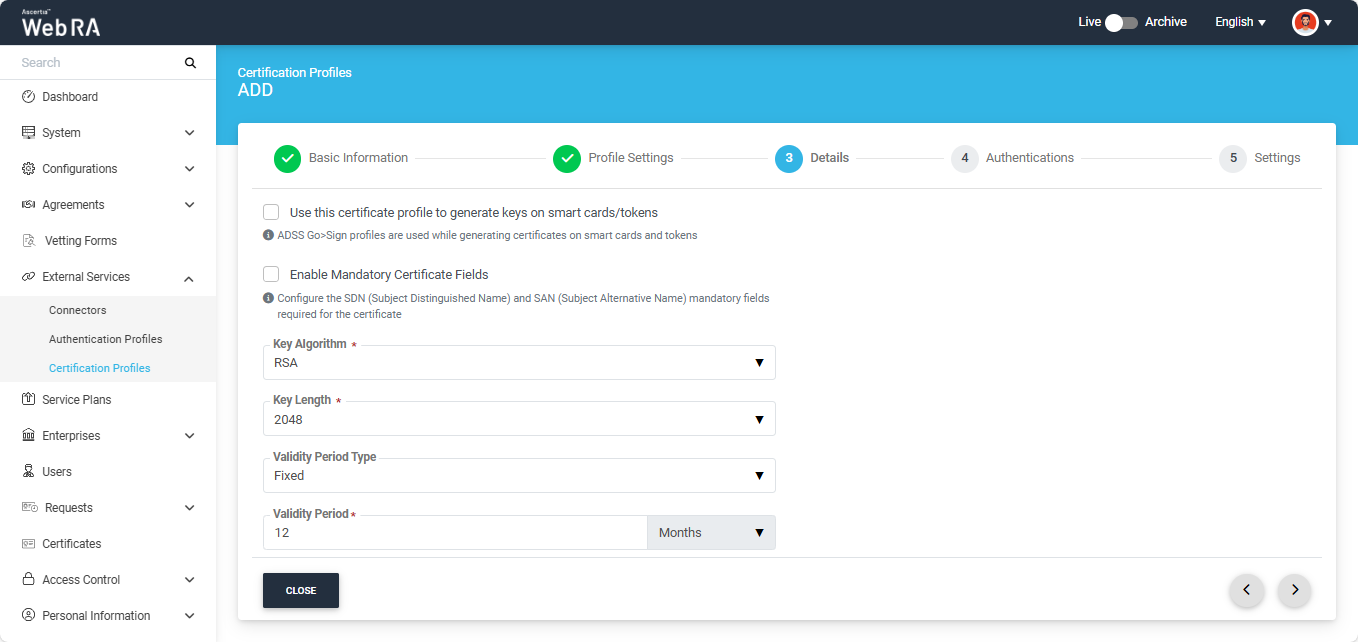Expand the System menu in sidebar

point(108,133)
